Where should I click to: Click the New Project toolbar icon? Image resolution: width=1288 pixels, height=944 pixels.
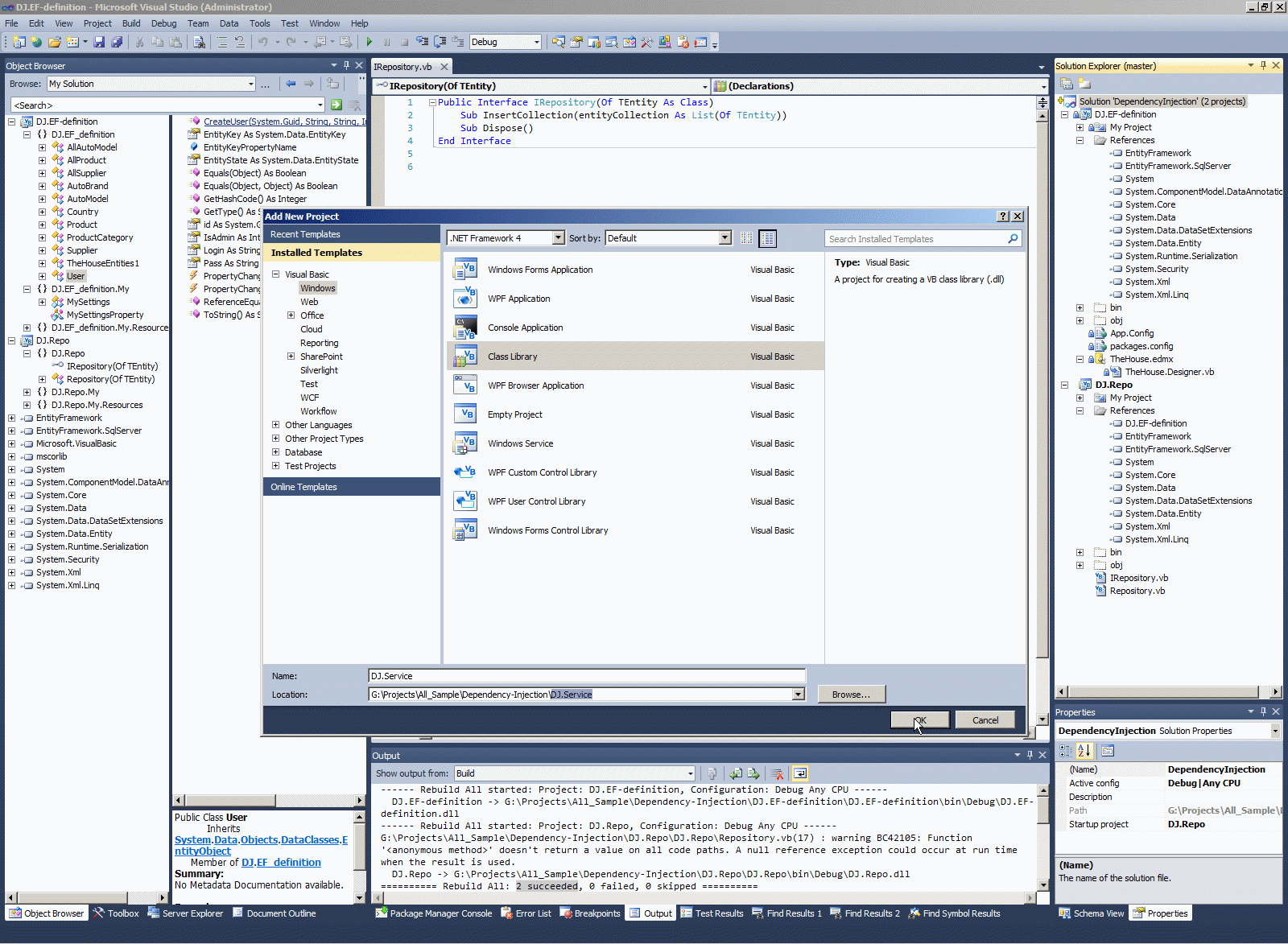(x=18, y=42)
